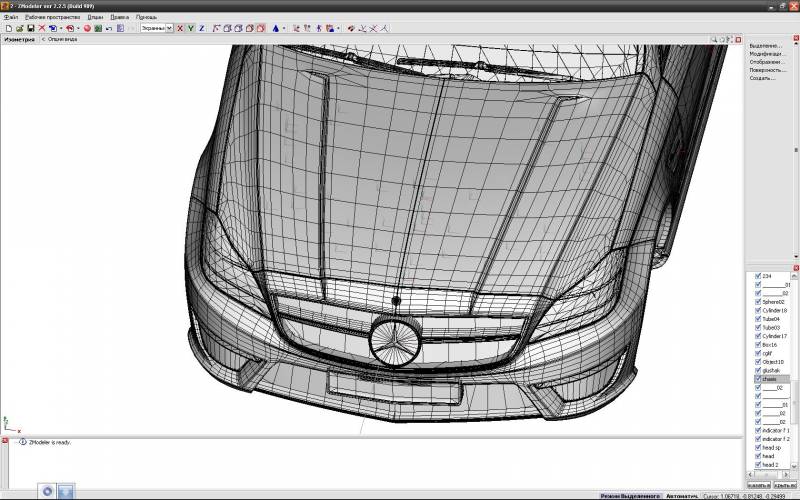Close the commands panel with red X

(x=796, y=38)
